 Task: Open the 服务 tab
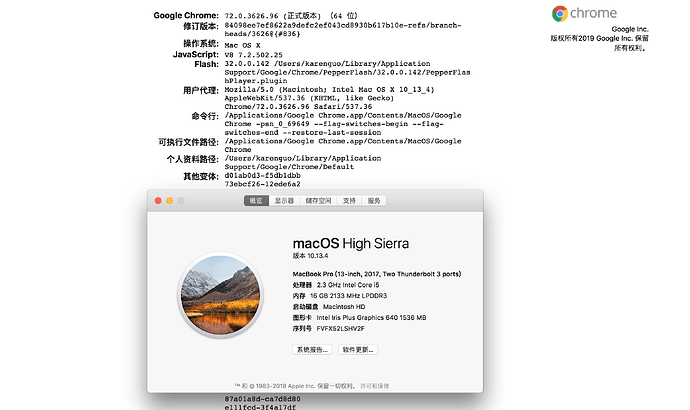coord(374,201)
